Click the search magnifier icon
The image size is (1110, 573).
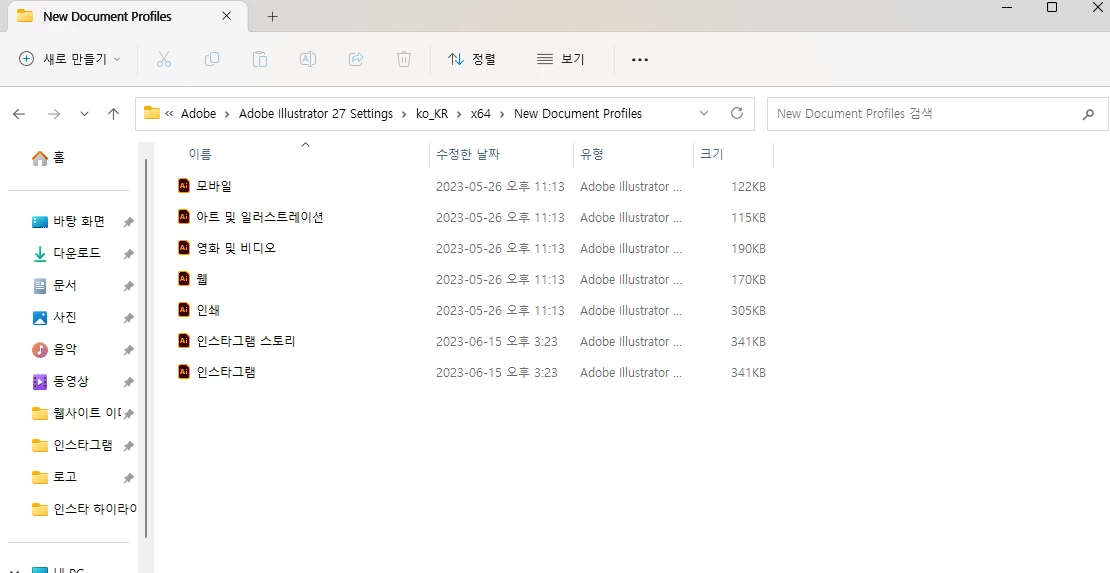pyautogui.click(x=1088, y=114)
